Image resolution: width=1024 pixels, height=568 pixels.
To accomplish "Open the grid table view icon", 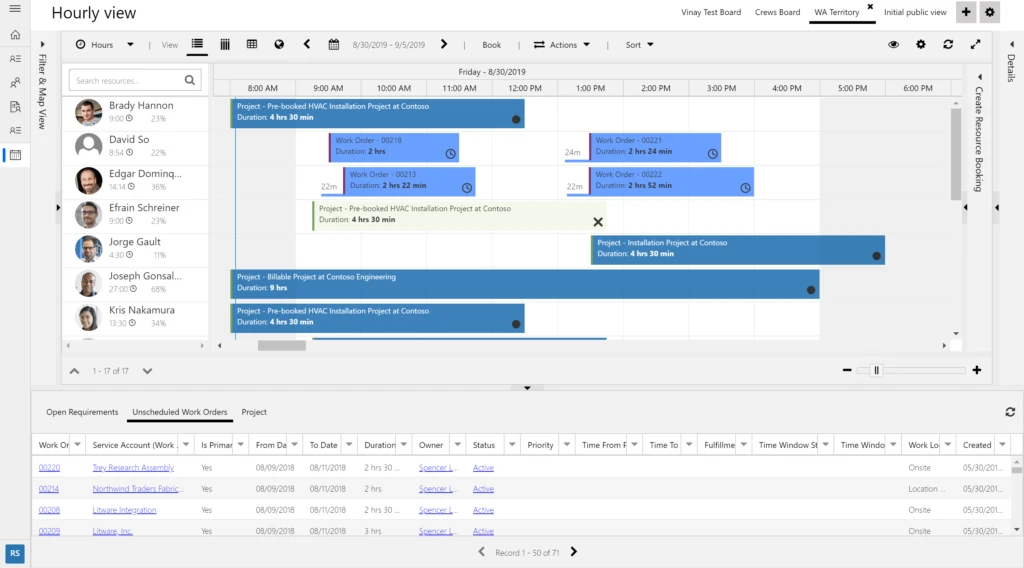I will coord(252,45).
